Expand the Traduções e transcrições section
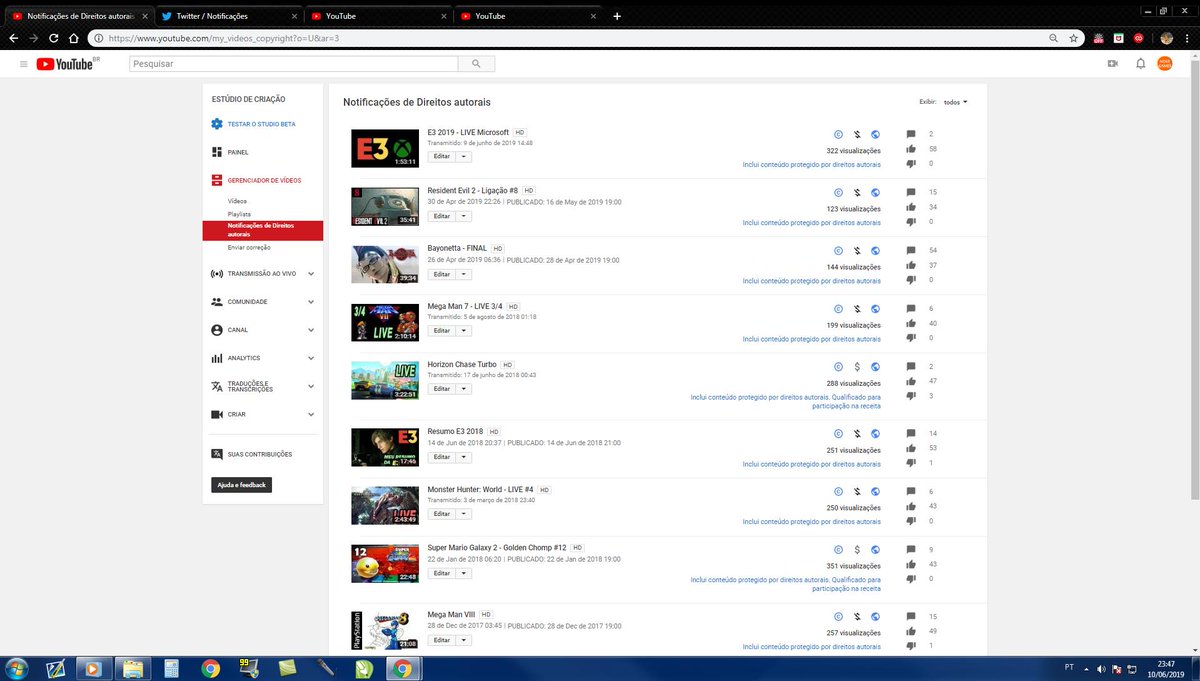Image resolution: width=1200 pixels, height=681 pixels. tap(311, 386)
